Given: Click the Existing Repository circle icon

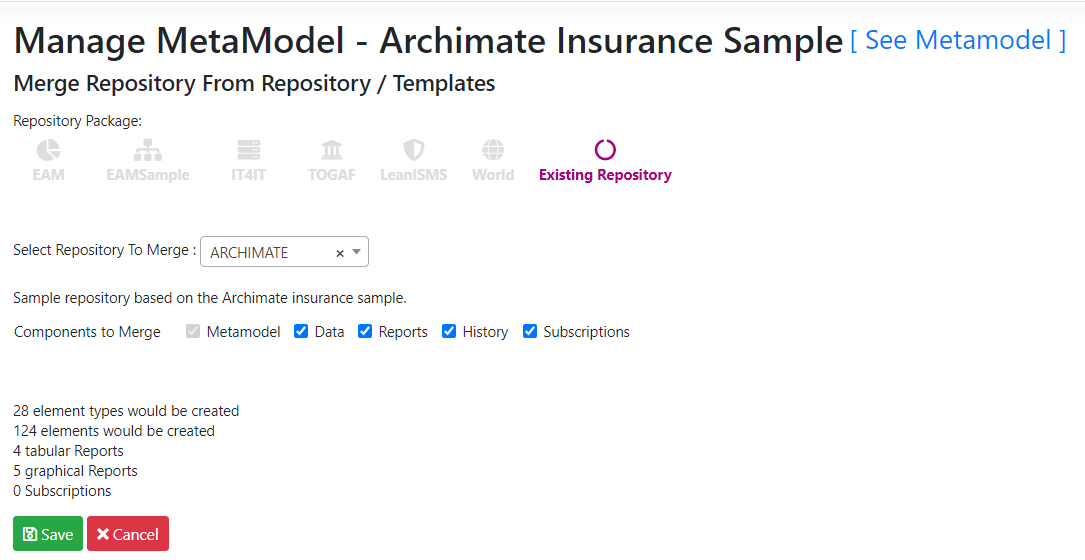Looking at the screenshot, I should (605, 150).
